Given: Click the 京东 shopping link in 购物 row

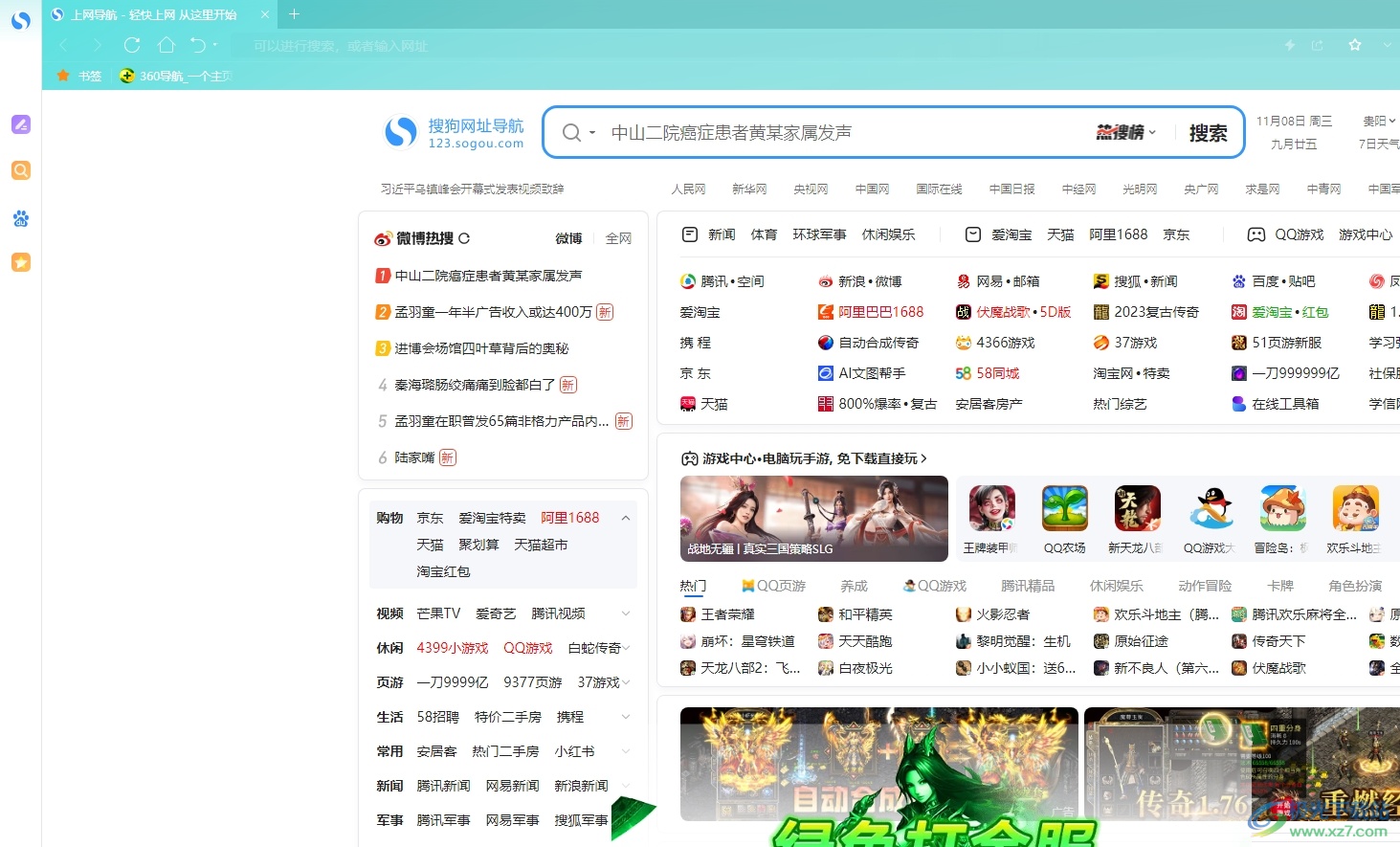Looking at the screenshot, I should (430, 518).
